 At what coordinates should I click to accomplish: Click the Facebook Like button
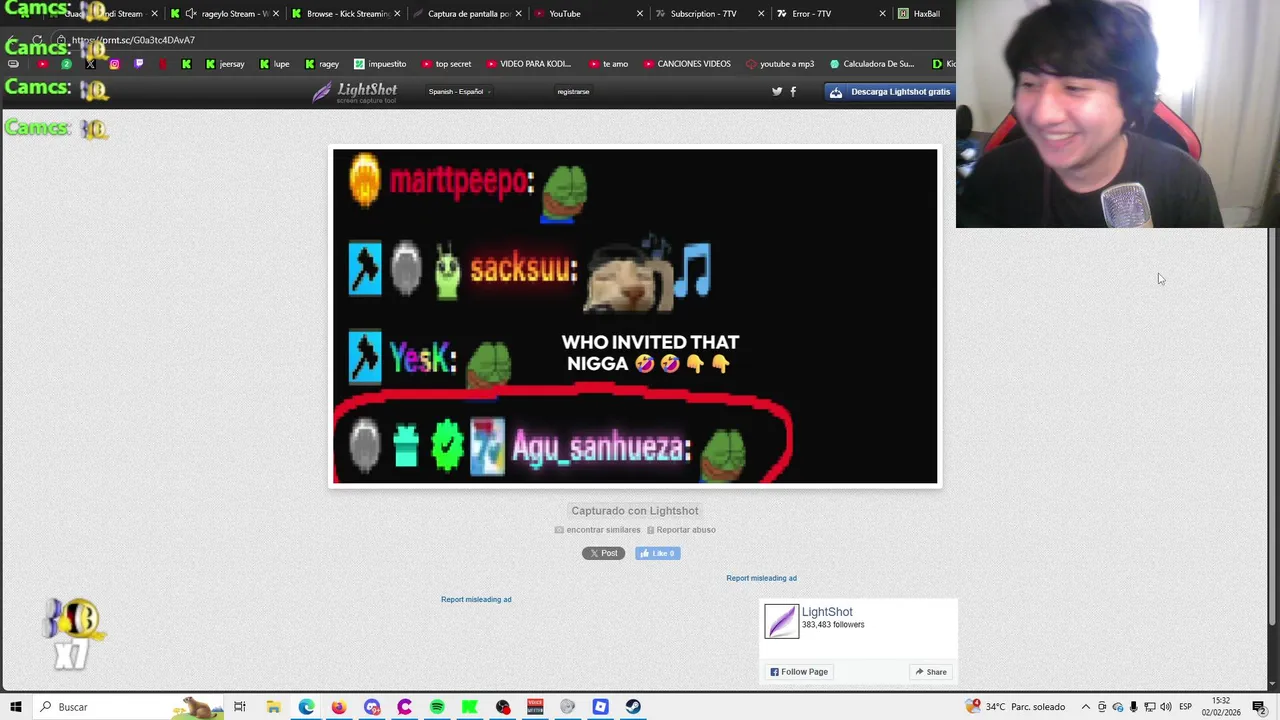(658, 553)
